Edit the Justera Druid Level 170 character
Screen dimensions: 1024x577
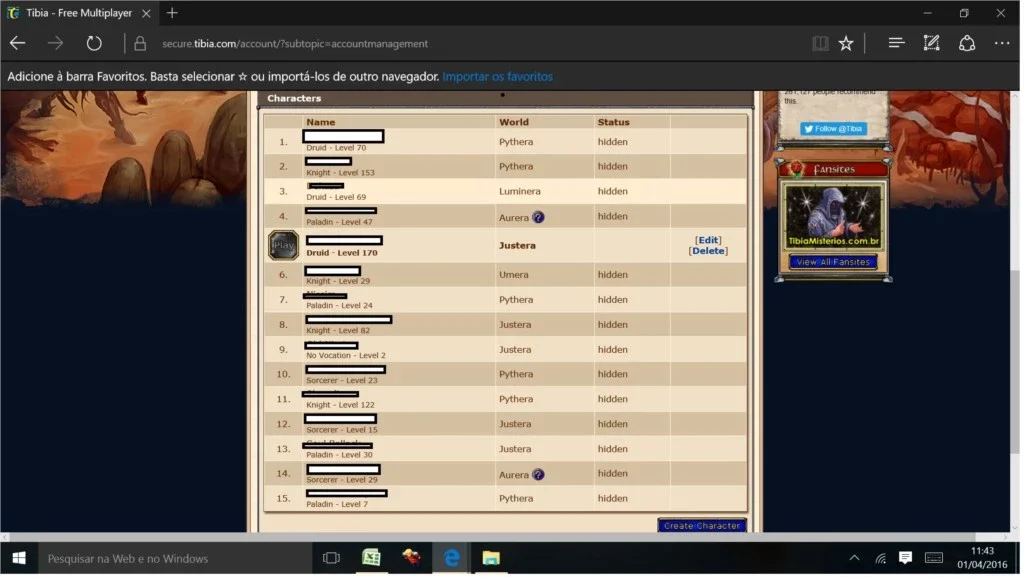(x=709, y=240)
